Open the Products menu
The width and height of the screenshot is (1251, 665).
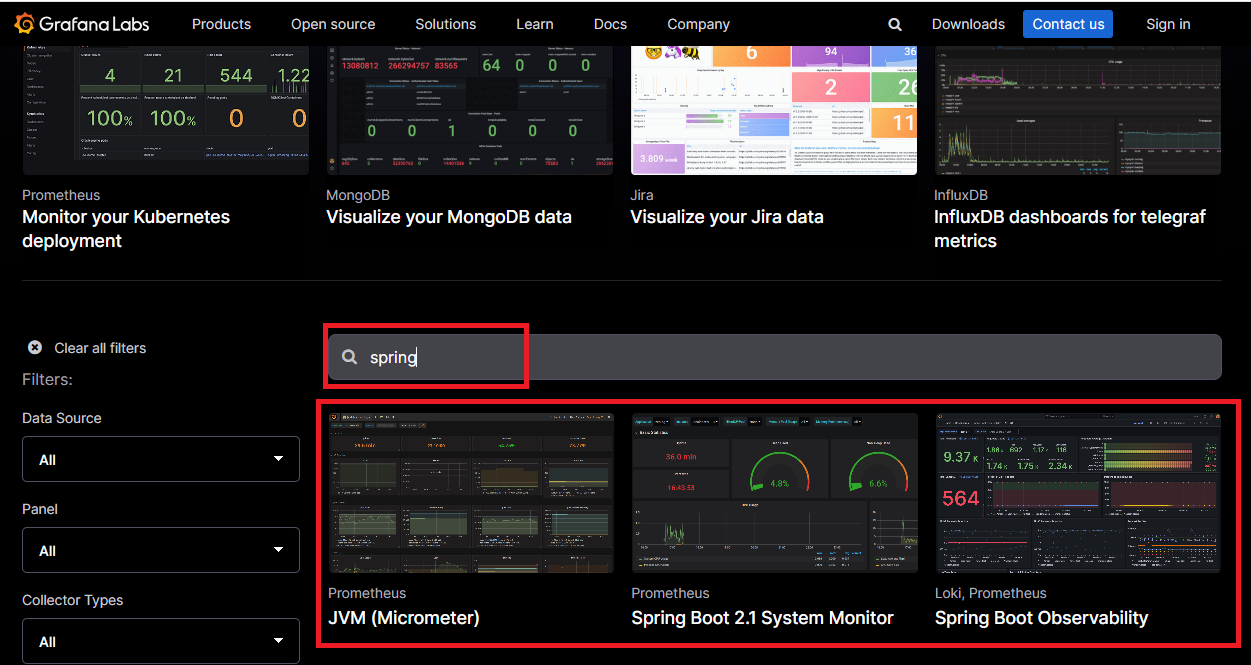(x=221, y=24)
